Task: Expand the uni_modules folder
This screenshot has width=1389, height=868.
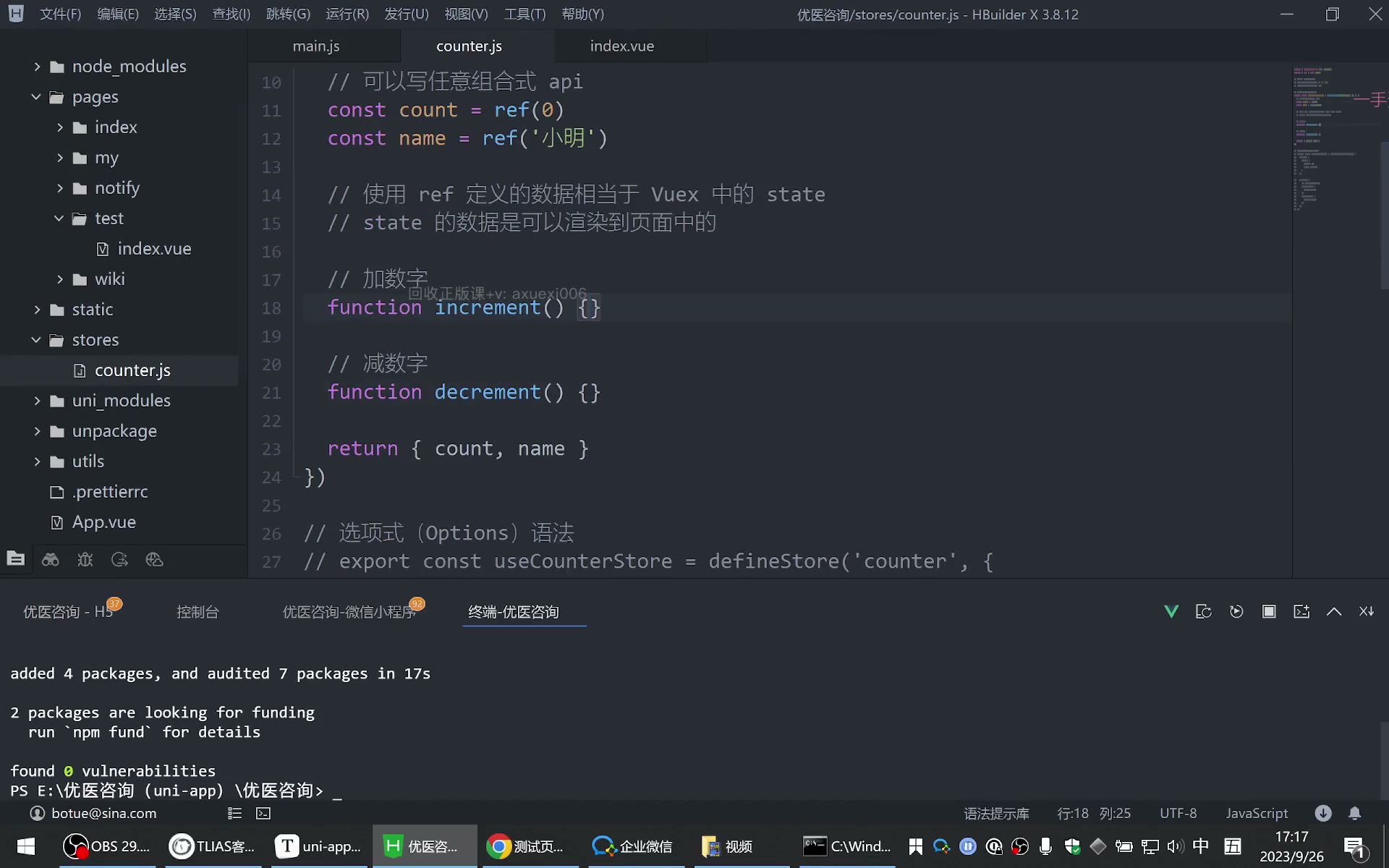Action: click(x=37, y=401)
